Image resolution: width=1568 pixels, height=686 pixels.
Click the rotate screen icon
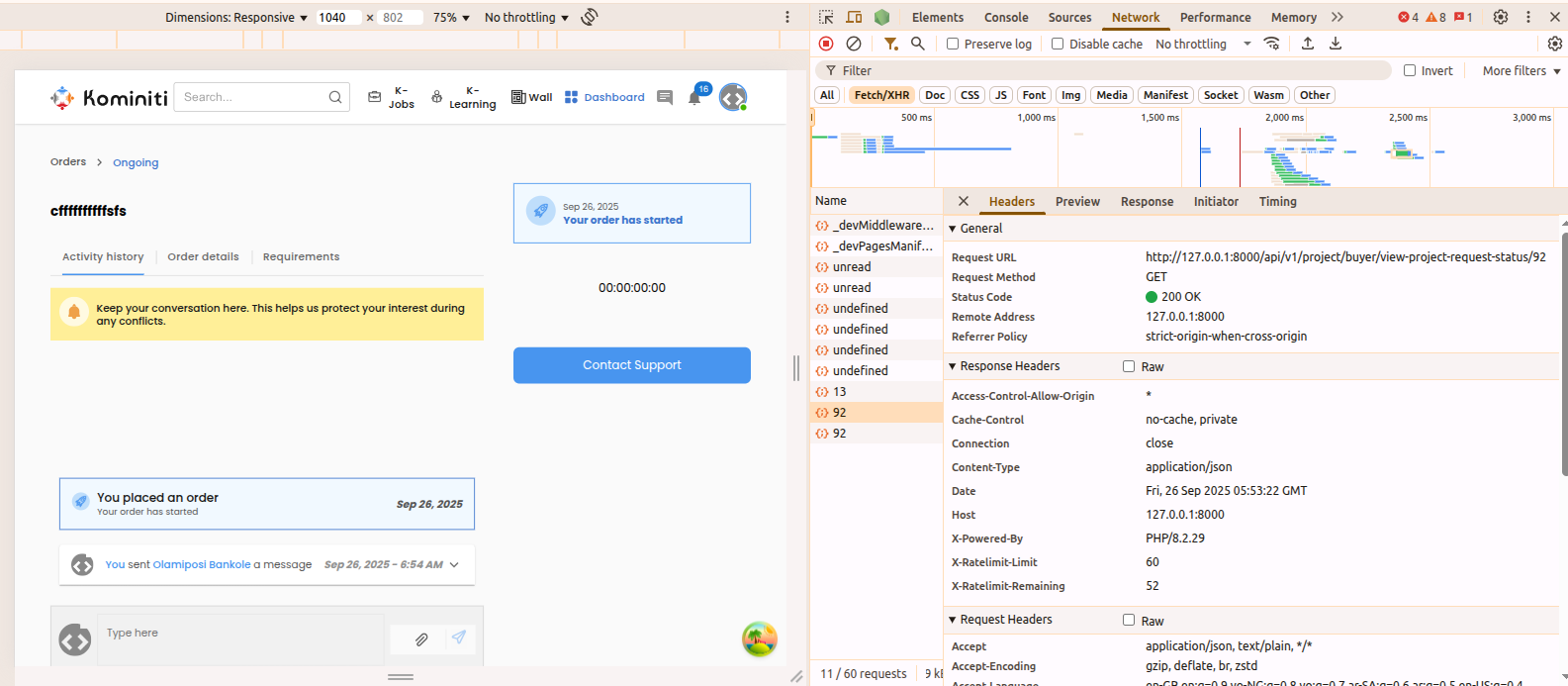[590, 17]
